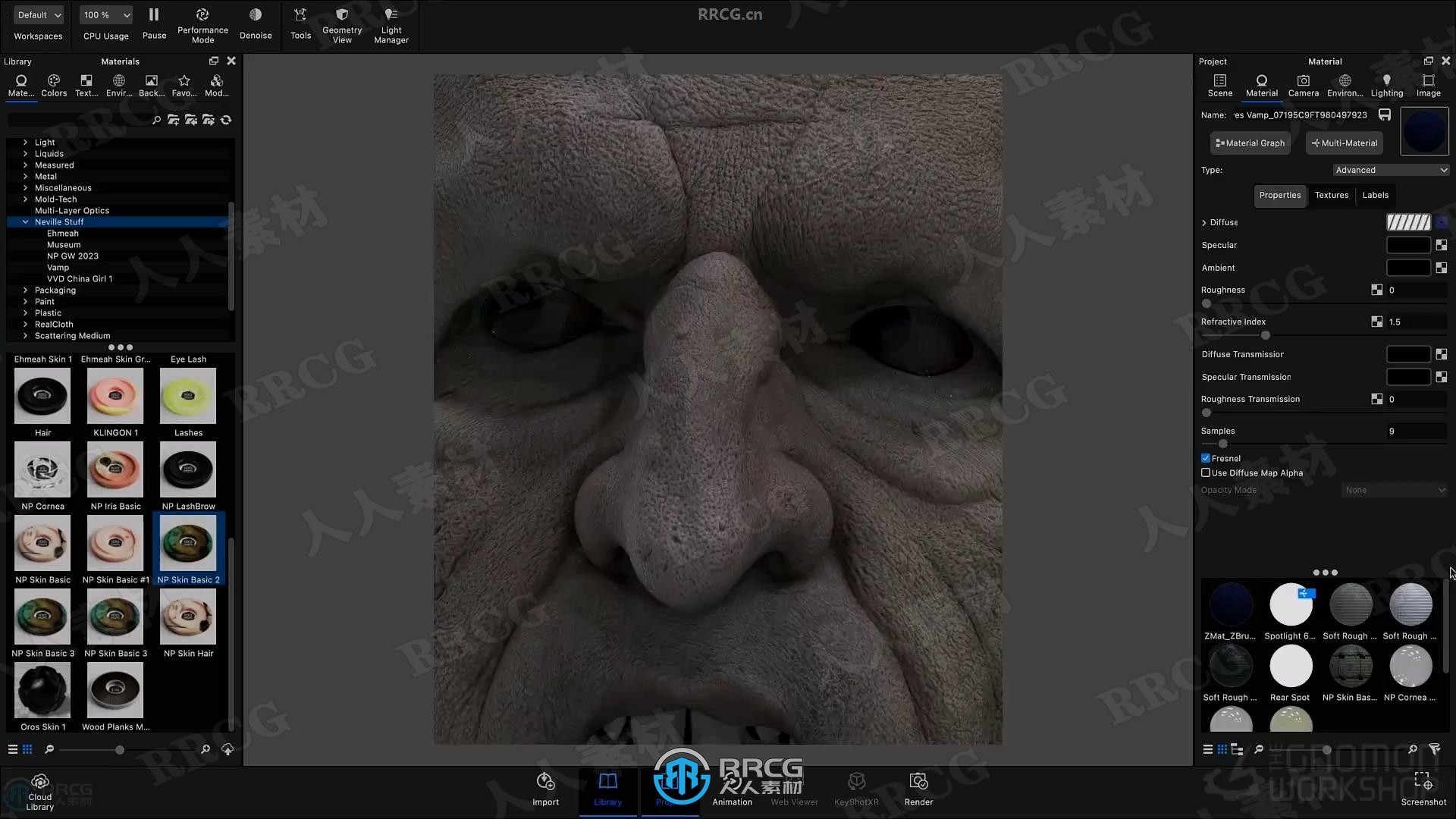
Task: Upload to cloud icon in library
Action: [x=227, y=749]
